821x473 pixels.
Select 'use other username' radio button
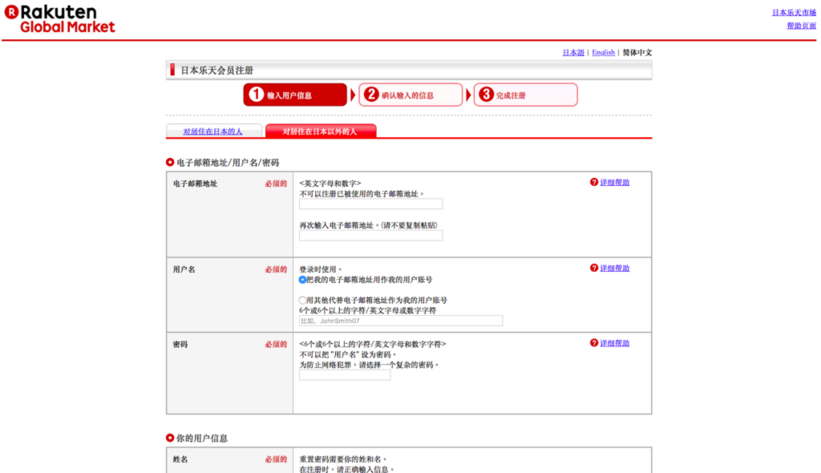pos(303,300)
